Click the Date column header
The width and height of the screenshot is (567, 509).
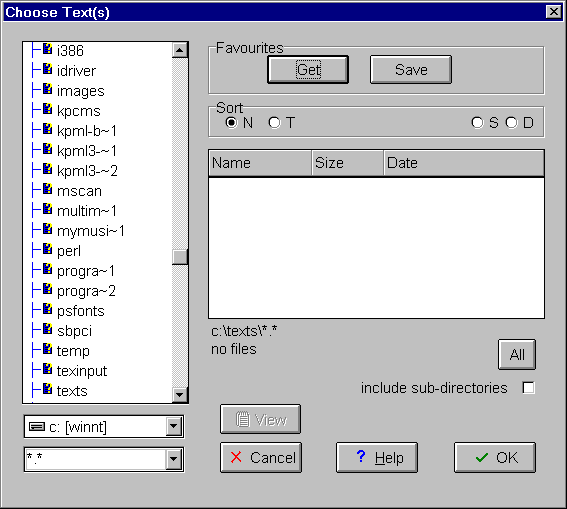[464, 163]
